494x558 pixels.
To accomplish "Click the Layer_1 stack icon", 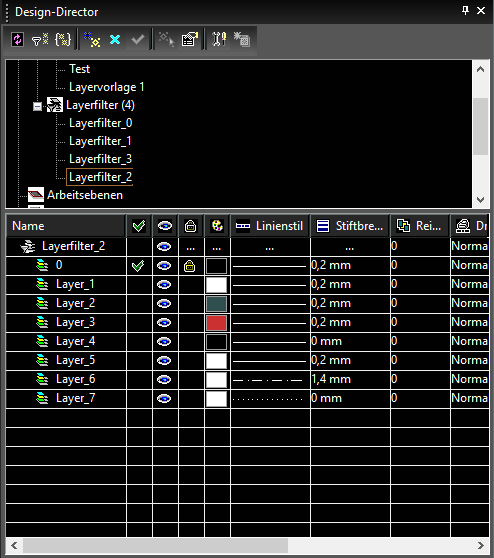I will [x=42, y=284].
